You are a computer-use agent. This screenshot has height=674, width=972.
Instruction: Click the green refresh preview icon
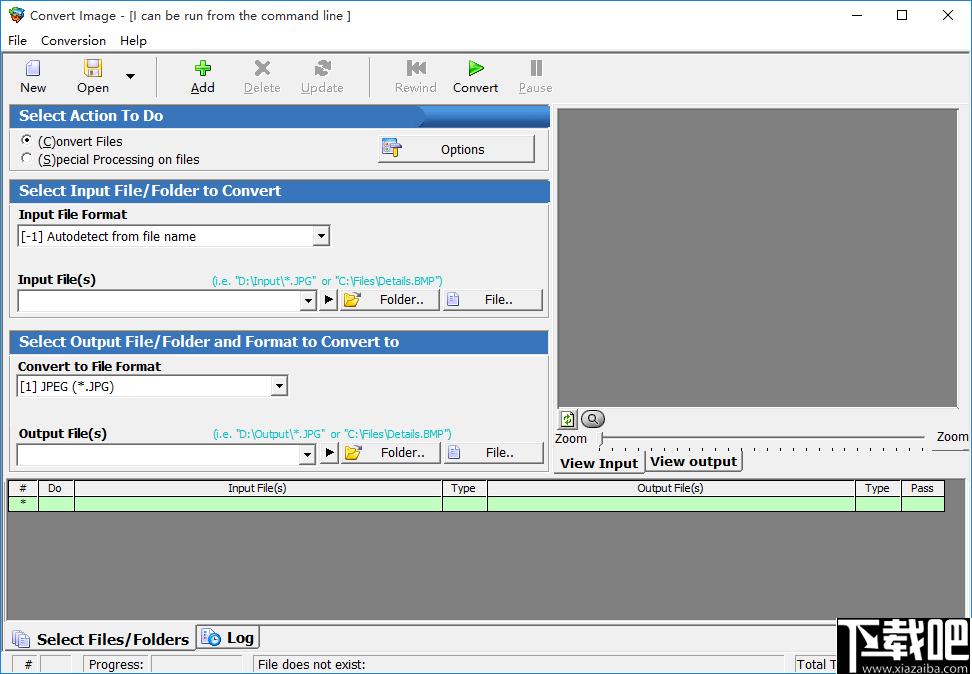pos(567,419)
